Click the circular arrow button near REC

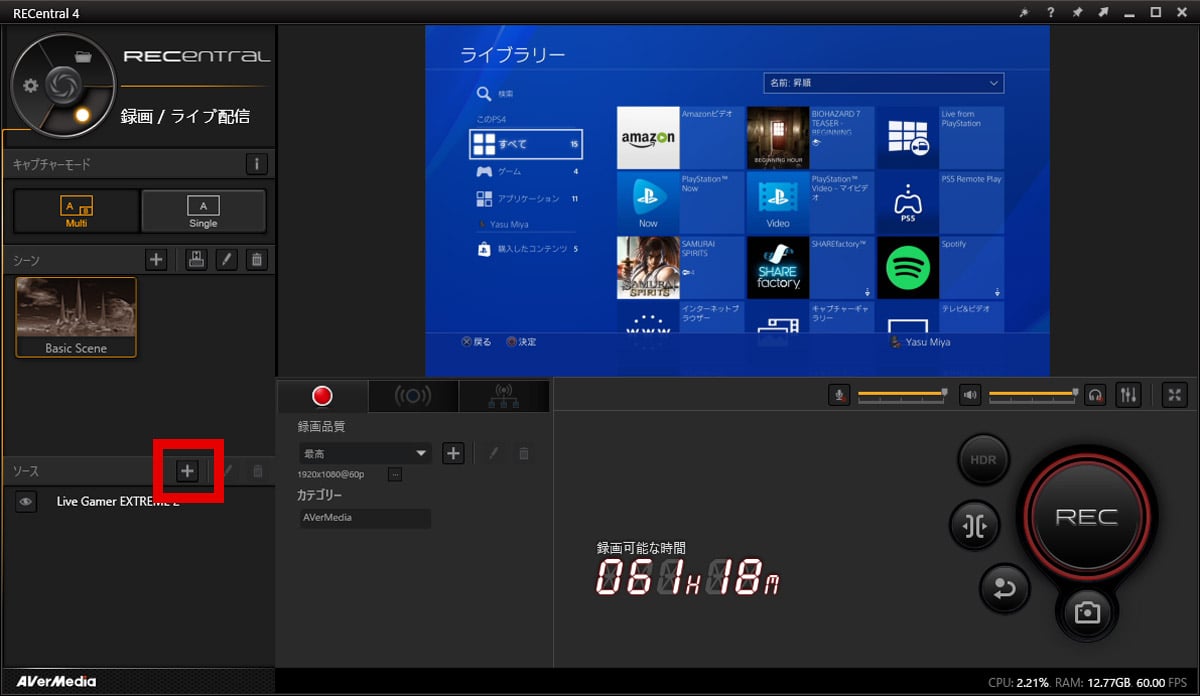(x=1004, y=589)
